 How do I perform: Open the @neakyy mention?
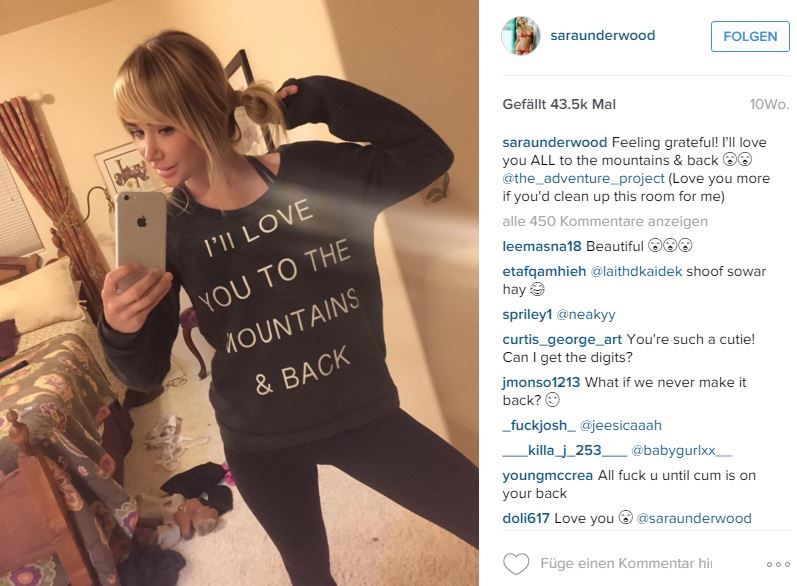pos(586,315)
